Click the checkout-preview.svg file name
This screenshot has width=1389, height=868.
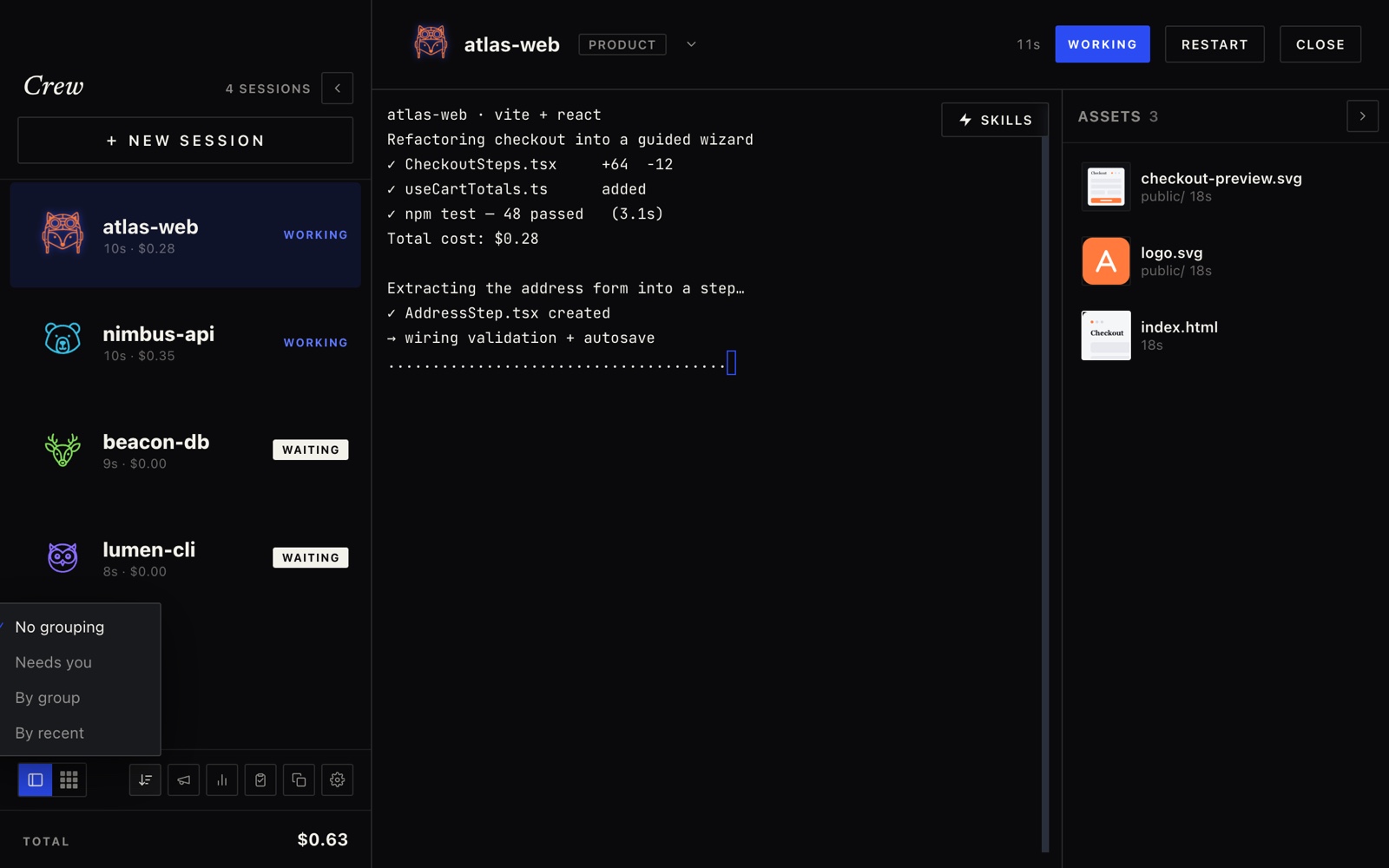(1221, 178)
